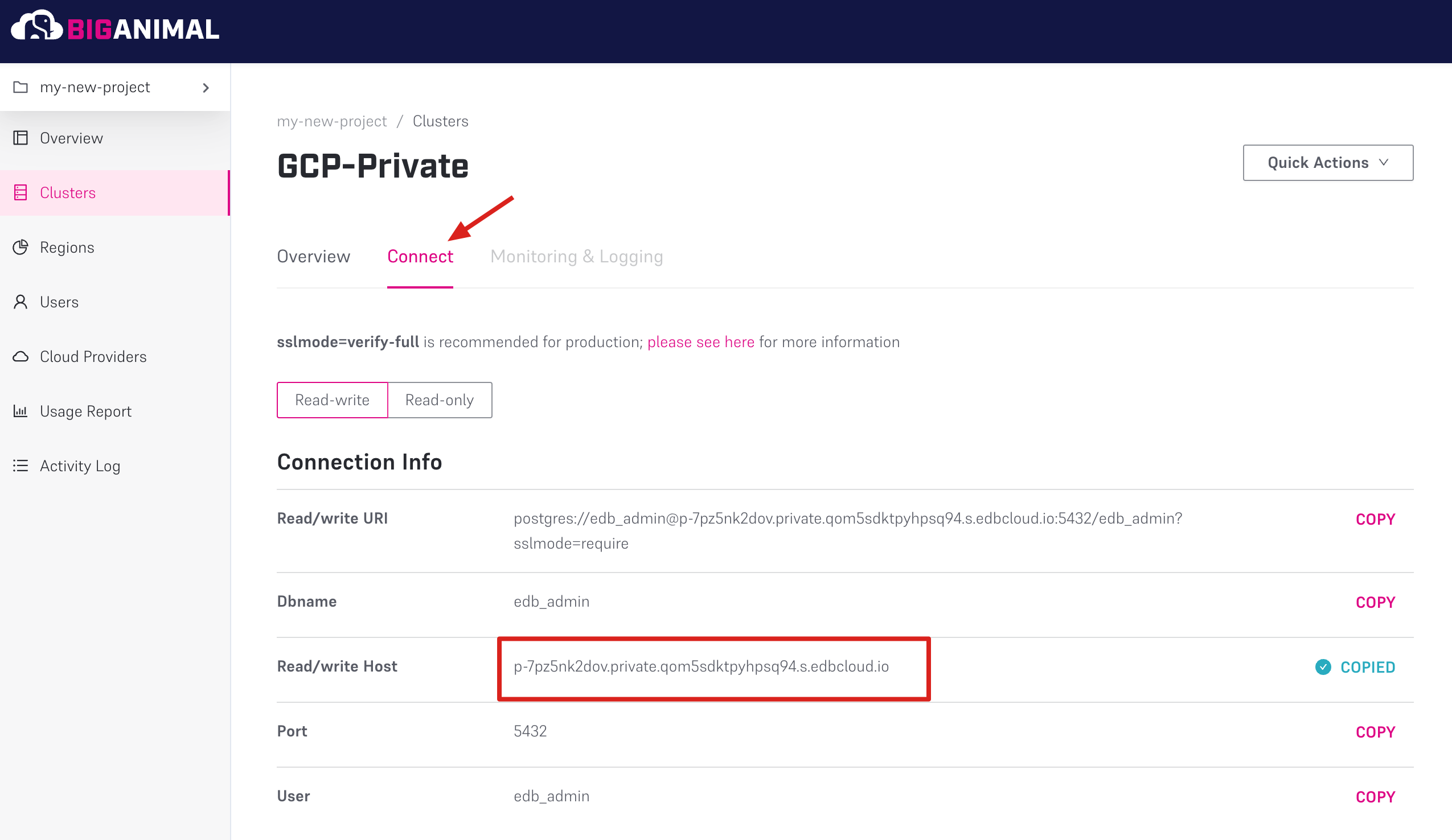The height and width of the screenshot is (840, 1452).
Task: Open Usage Report via bar-chart icon
Action: [x=20, y=410]
